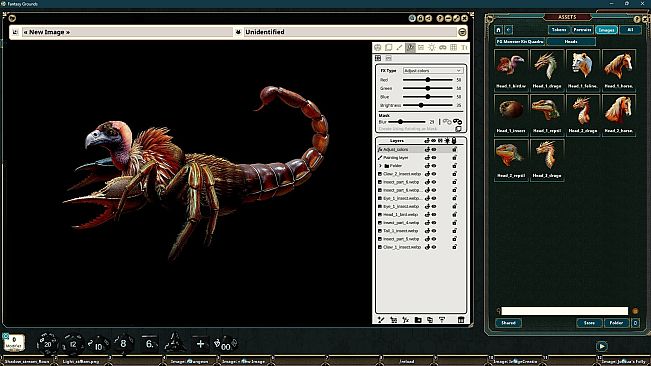
Task: Click the New Image name field
Action: click(x=127, y=32)
